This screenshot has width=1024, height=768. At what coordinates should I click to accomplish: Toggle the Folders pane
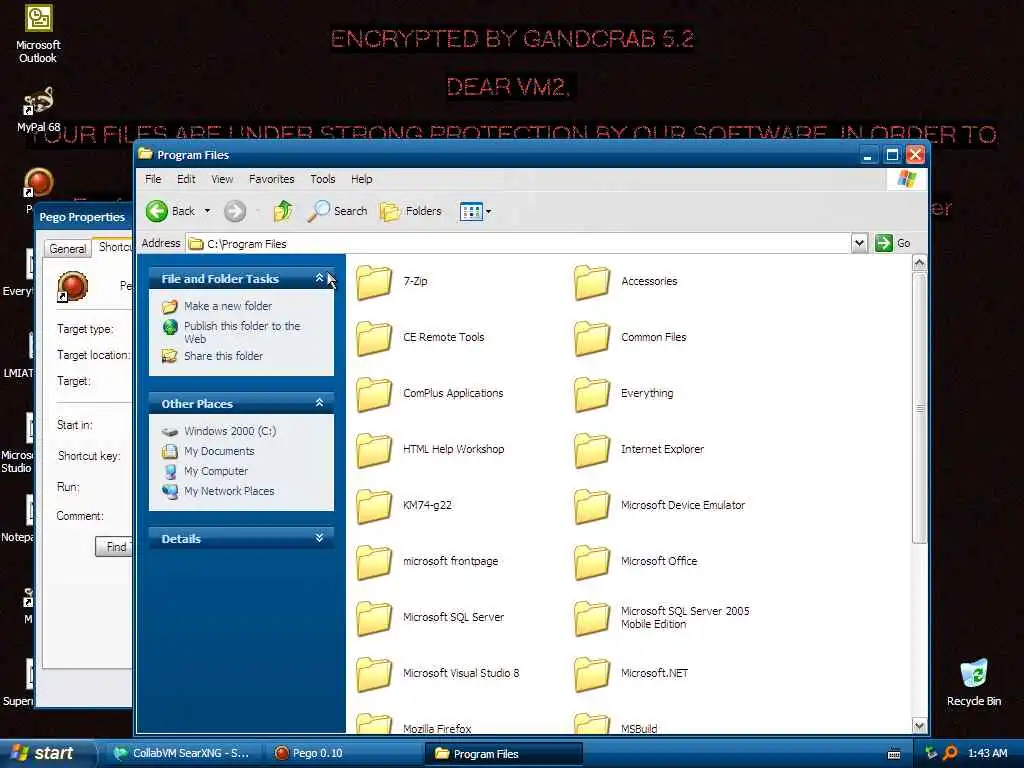[411, 211]
